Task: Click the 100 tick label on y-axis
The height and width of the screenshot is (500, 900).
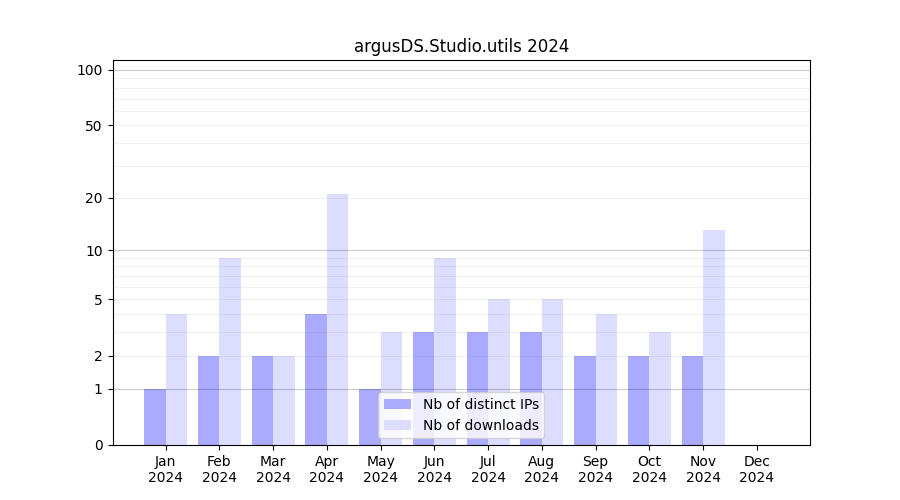Action: (90, 70)
